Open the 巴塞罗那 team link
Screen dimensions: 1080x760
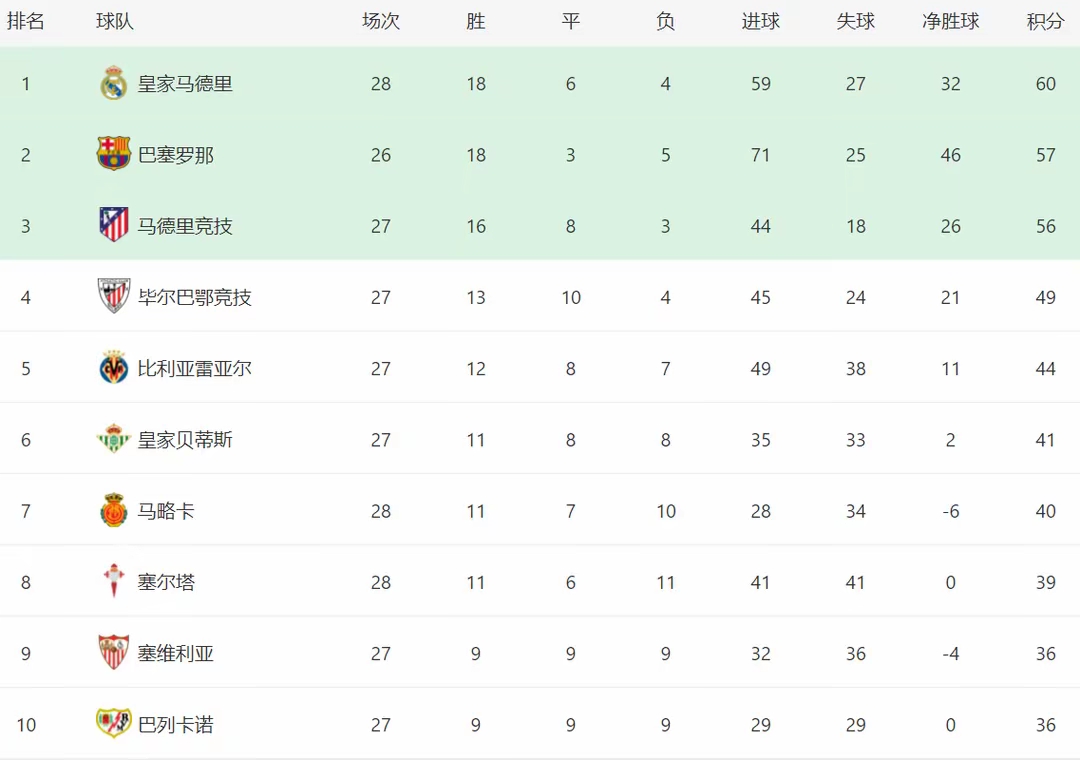176,155
